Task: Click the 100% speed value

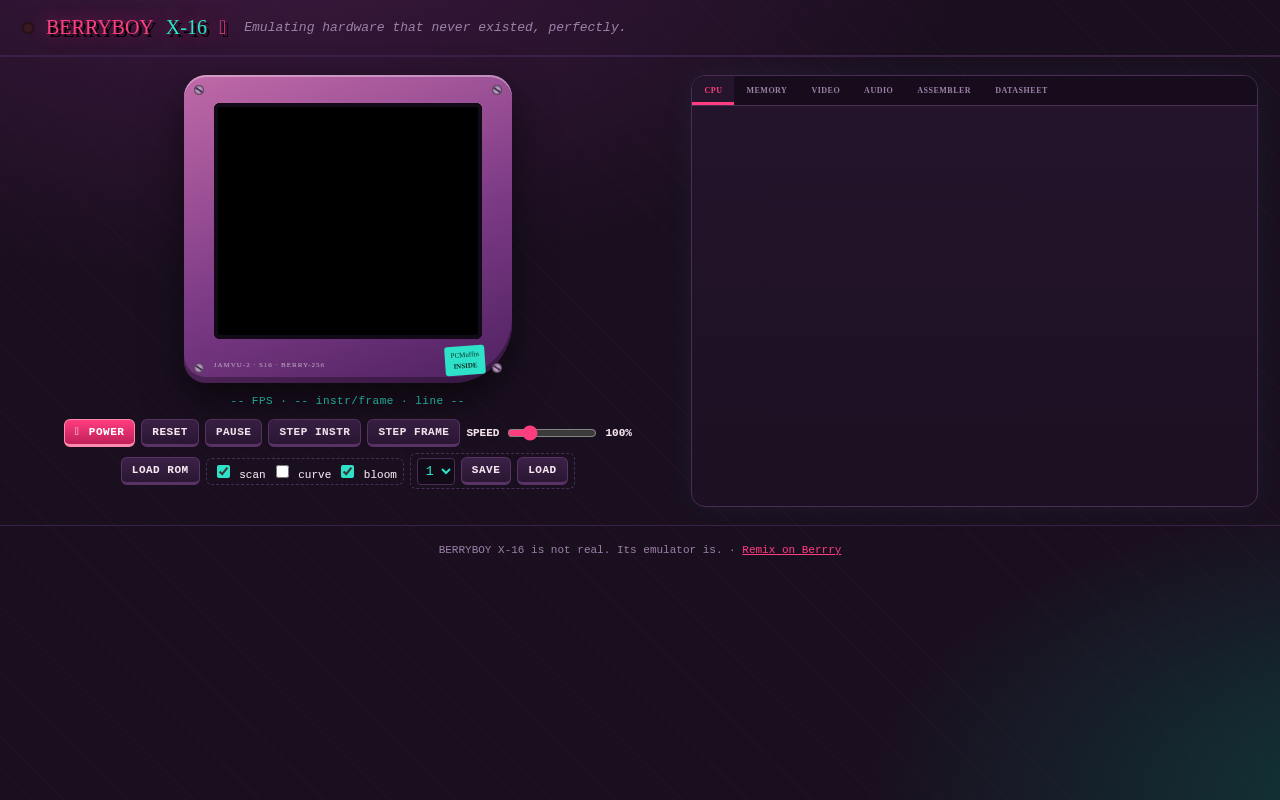Action: (x=618, y=433)
